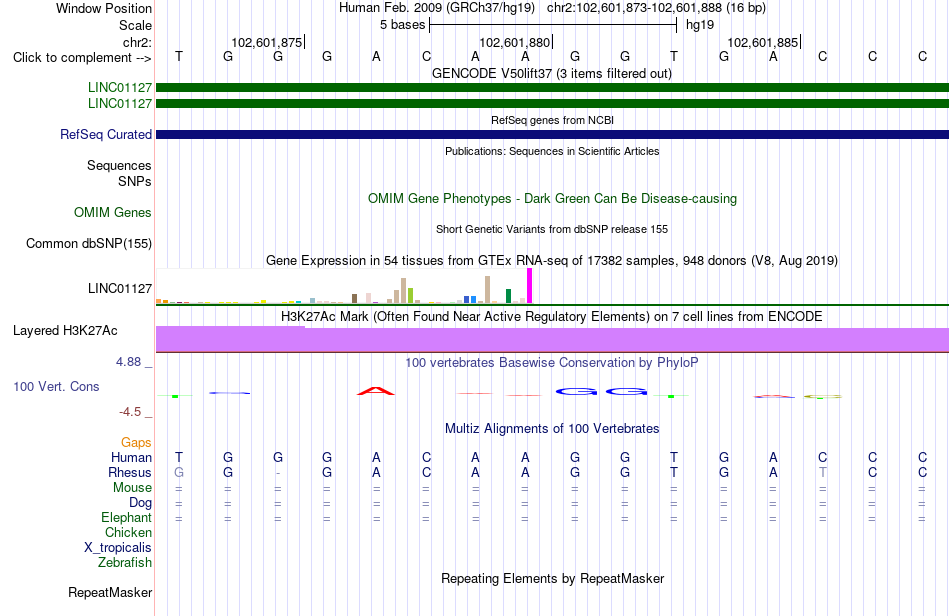This screenshot has width=950, height=616.
Task: Open the Layered H3K27Ac track label
Action: 65,331
